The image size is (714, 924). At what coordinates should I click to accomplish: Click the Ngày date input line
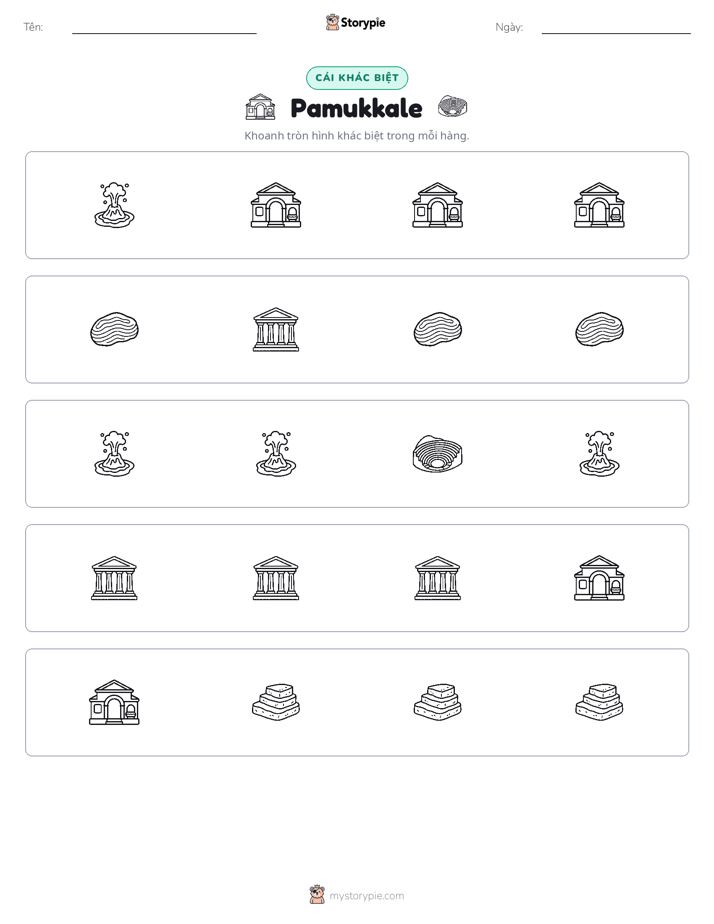616,29
